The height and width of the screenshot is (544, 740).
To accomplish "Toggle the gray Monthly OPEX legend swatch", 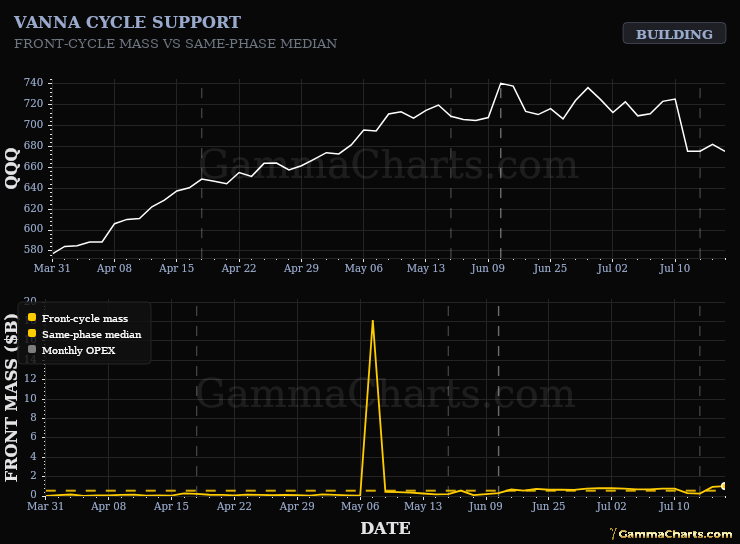I will tap(32, 349).
